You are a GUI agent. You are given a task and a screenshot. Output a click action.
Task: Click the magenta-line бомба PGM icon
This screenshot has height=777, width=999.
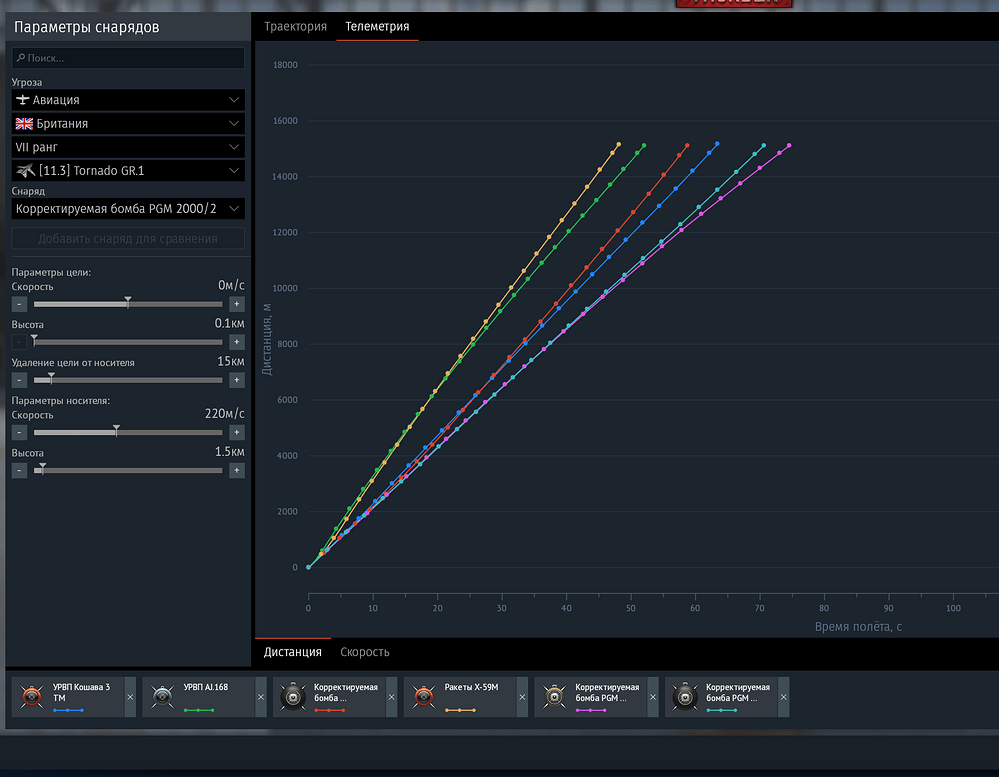point(554,696)
